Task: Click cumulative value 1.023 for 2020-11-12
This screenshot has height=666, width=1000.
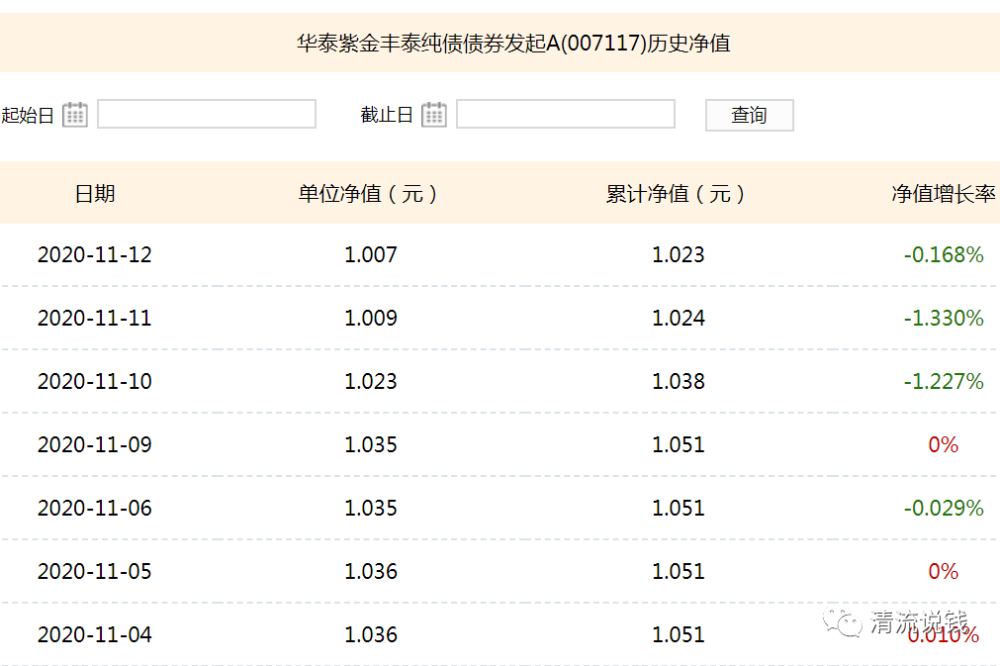Action: (x=678, y=255)
